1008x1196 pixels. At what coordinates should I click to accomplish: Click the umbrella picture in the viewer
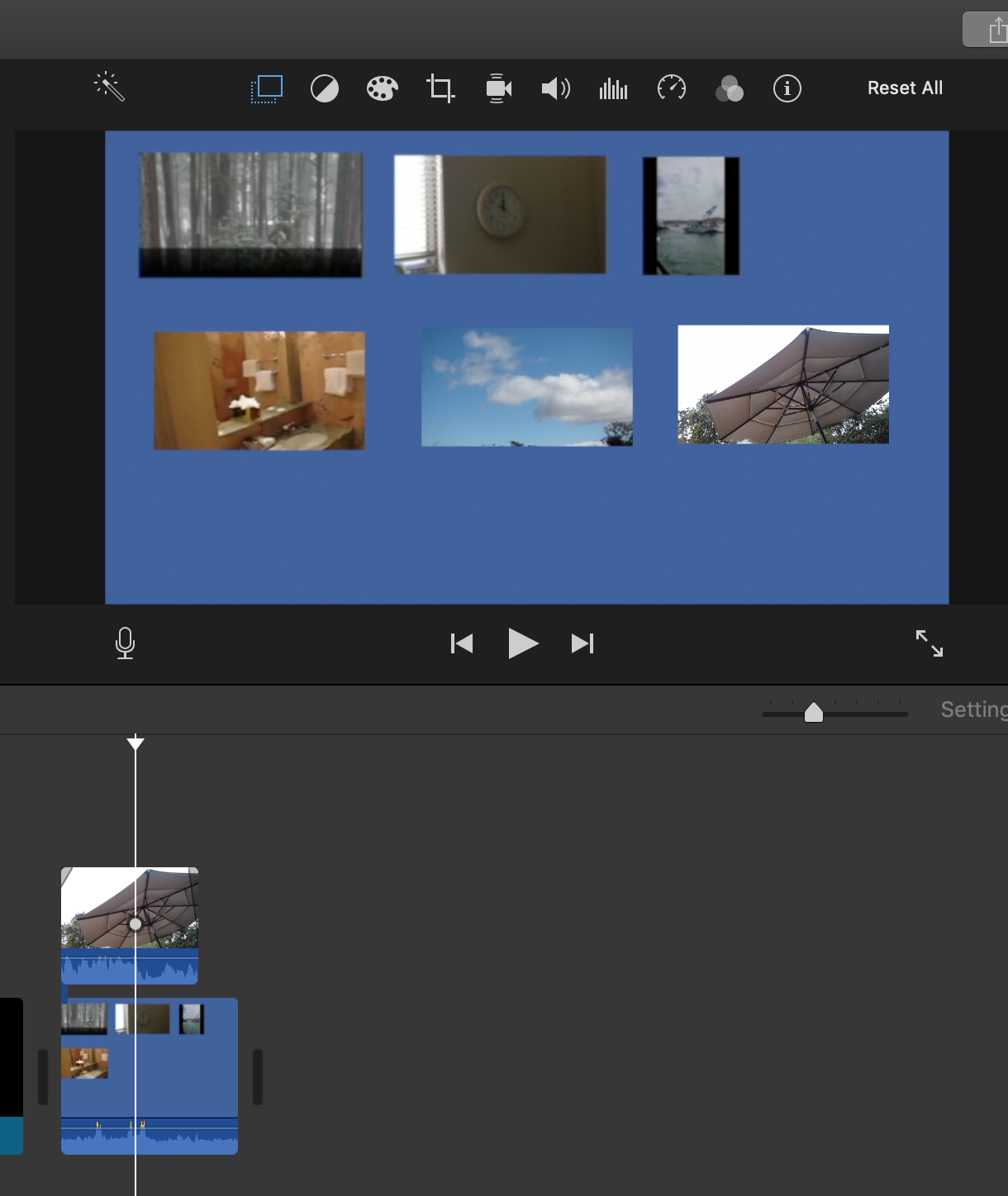pos(783,384)
